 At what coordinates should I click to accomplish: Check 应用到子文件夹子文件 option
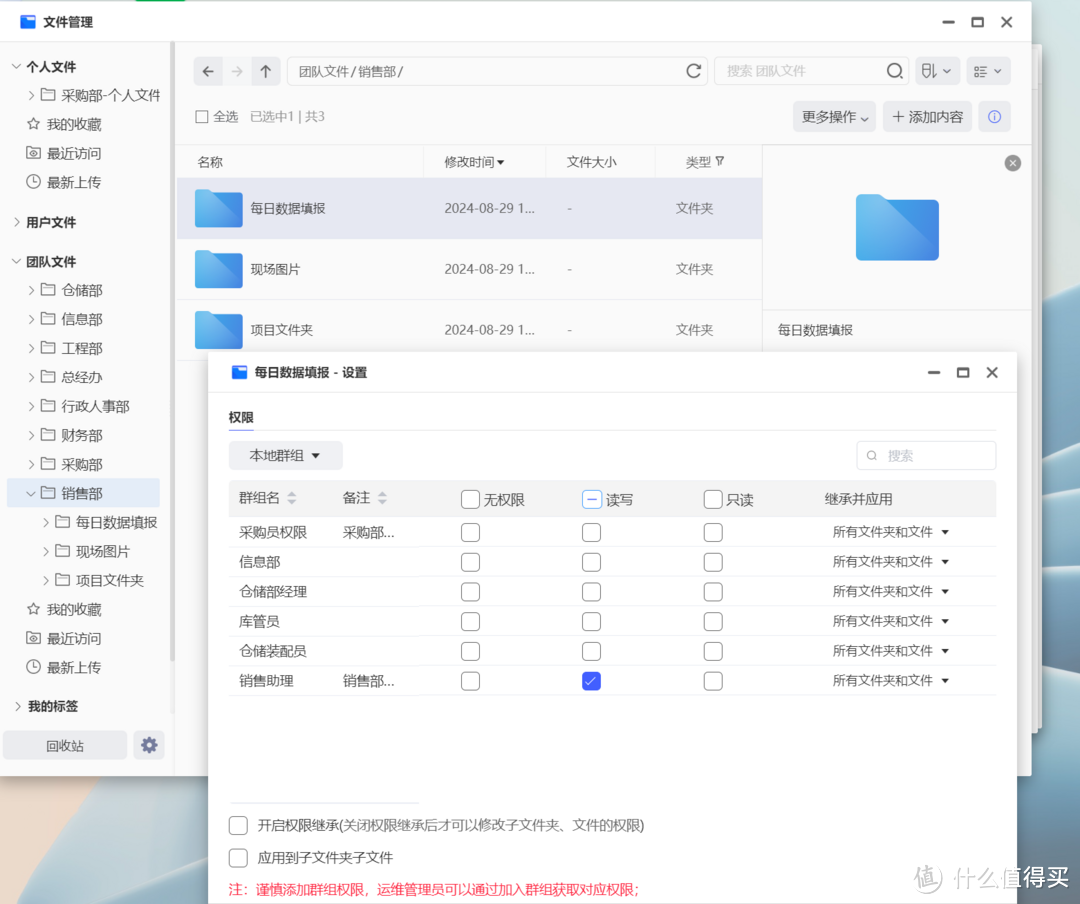(238, 857)
